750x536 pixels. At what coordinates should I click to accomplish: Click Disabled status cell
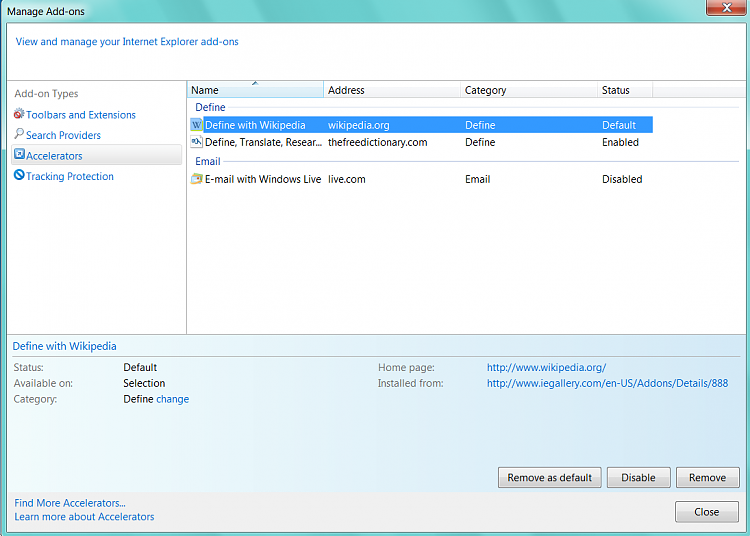[x=622, y=179]
